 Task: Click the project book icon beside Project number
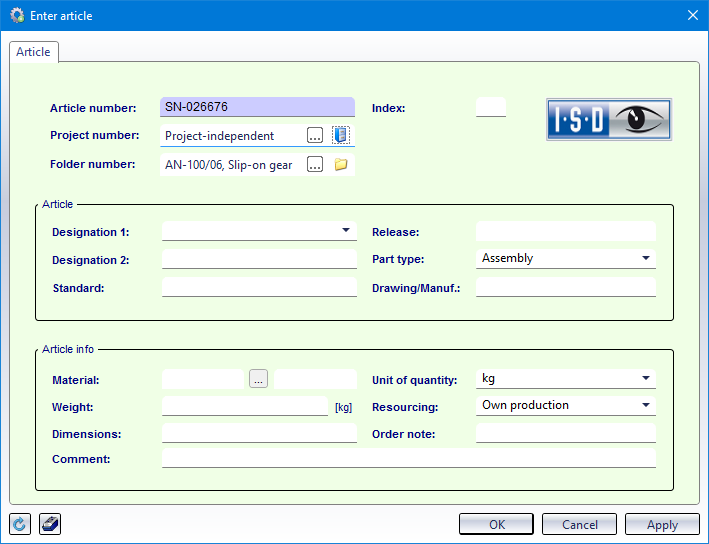pos(341,135)
